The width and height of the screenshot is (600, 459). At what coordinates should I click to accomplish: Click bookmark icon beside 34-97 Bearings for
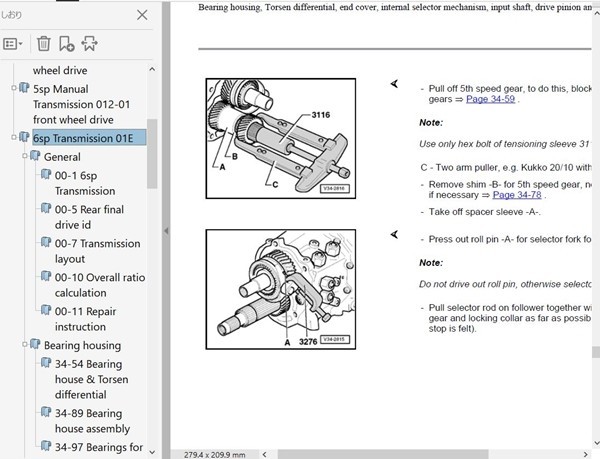tap(46, 446)
